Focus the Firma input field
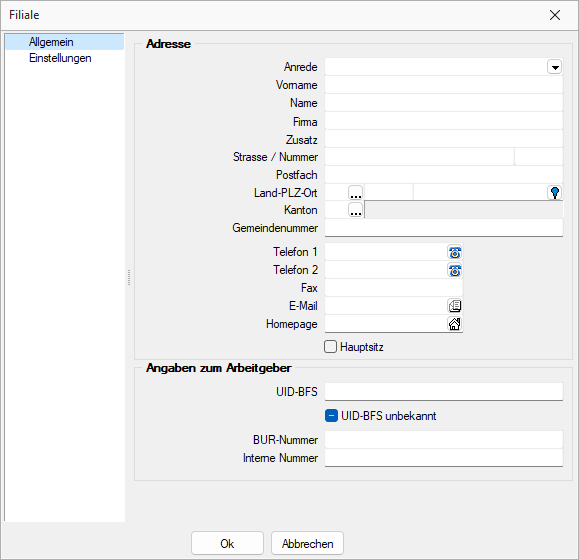Image resolution: width=579 pixels, height=560 pixels. (x=444, y=121)
